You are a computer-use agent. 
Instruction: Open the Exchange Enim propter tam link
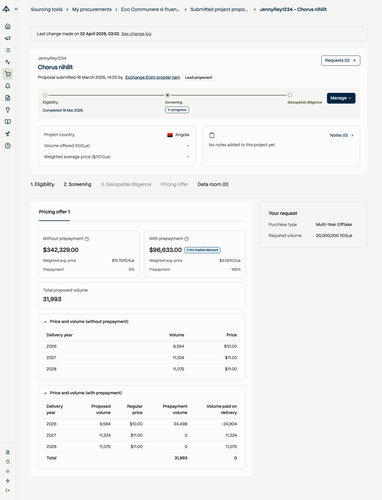(x=153, y=77)
